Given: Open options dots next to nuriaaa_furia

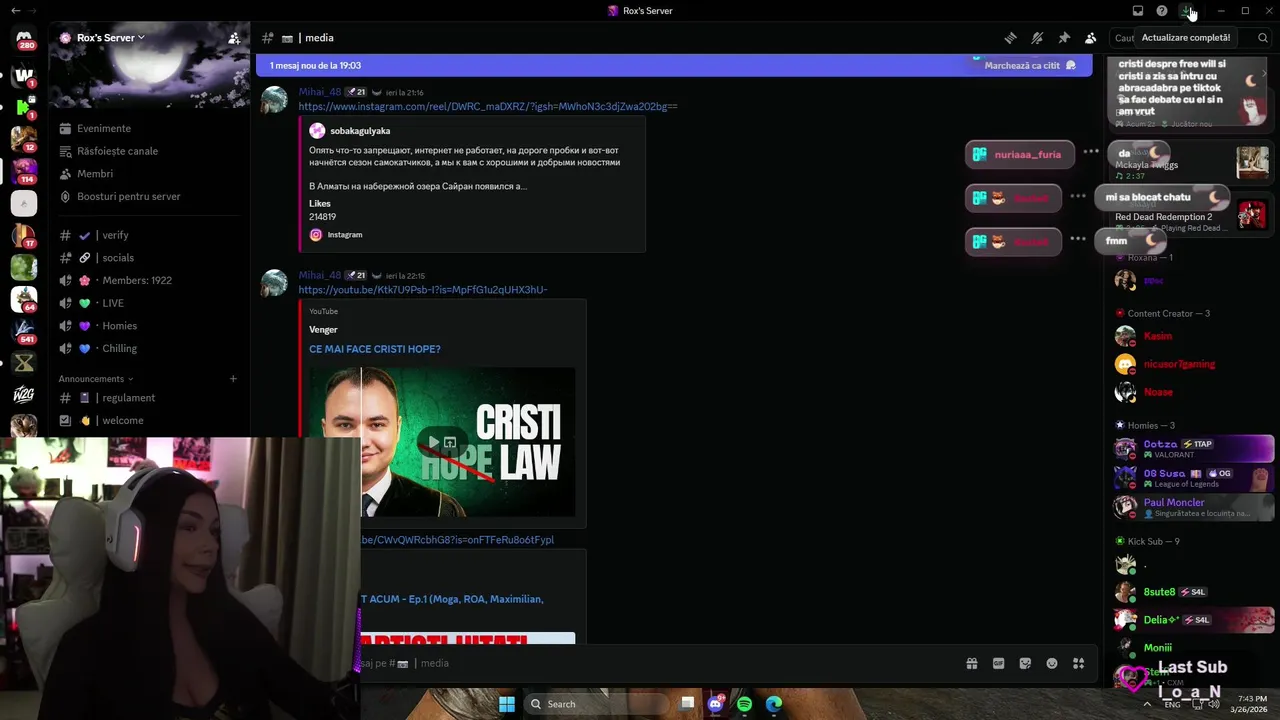Looking at the screenshot, I should [1091, 152].
